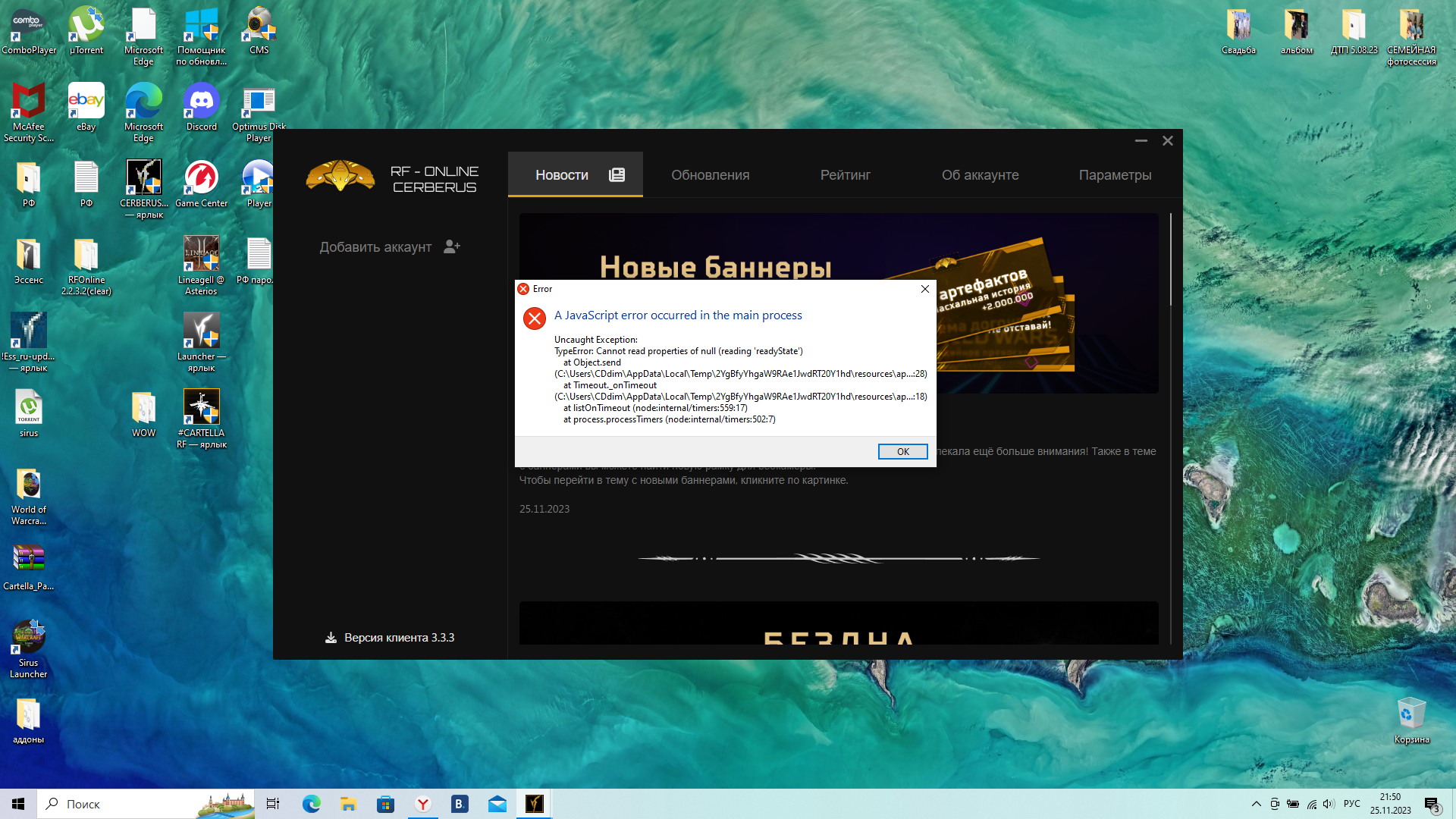Select the eBay desktop shortcut

pos(86,108)
